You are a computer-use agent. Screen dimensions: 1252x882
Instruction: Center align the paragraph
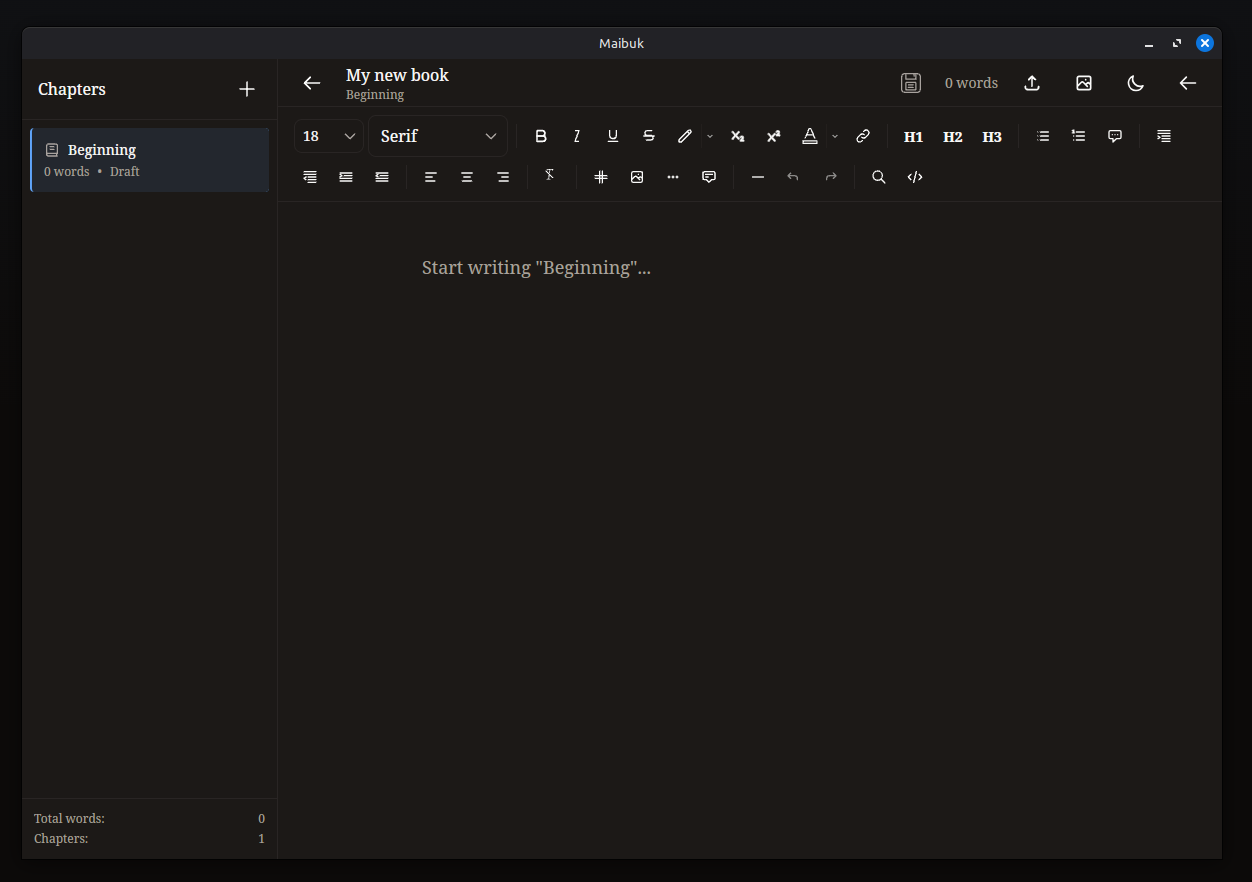pyautogui.click(x=466, y=177)
